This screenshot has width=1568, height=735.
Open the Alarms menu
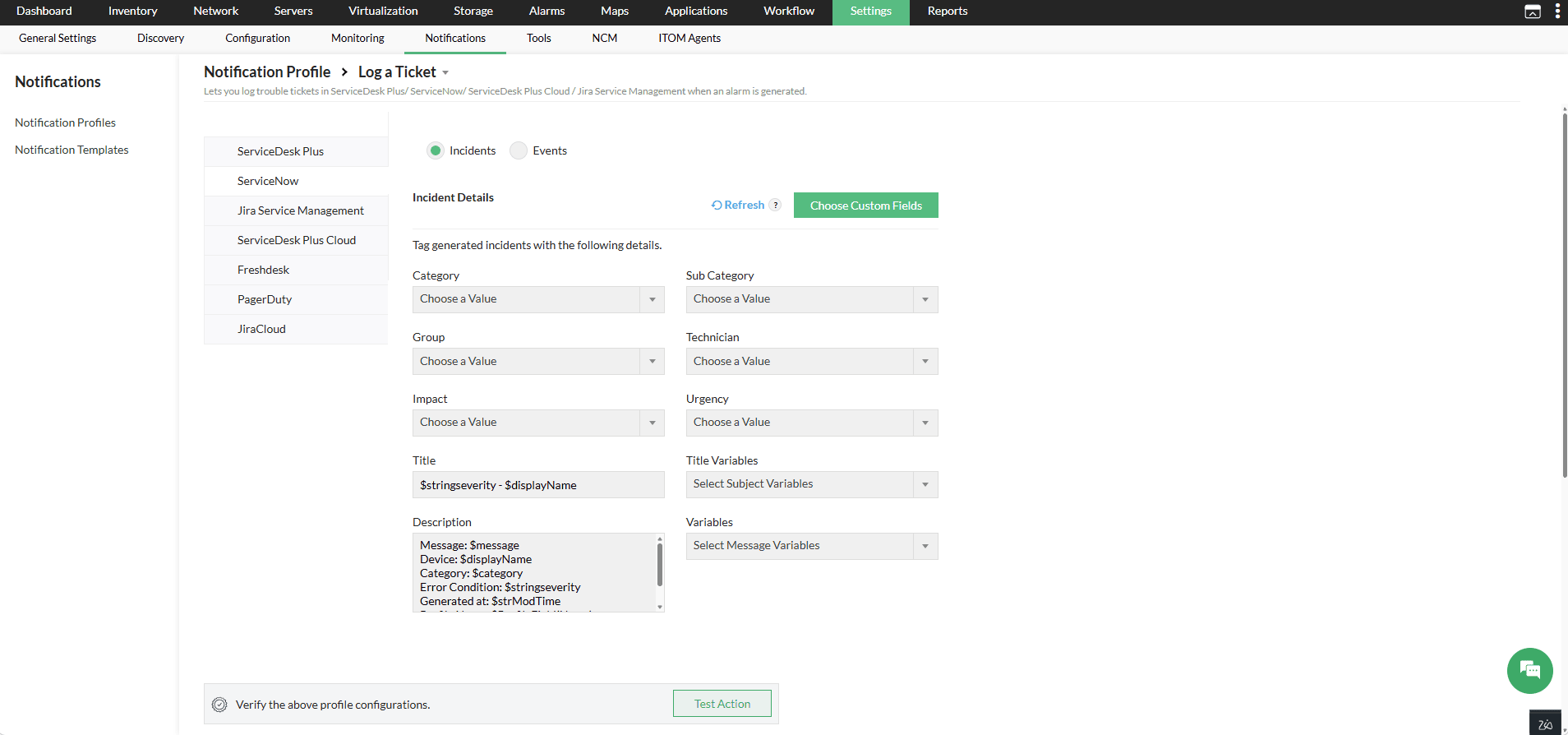click(546, 12)
